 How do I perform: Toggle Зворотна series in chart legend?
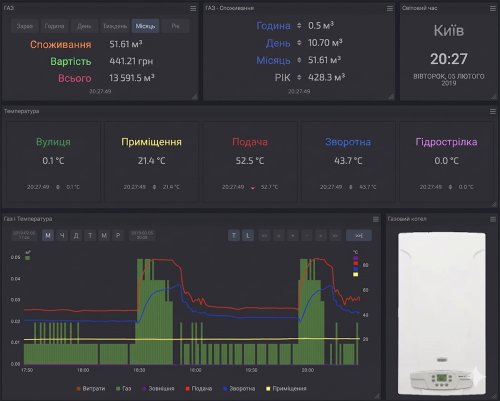[x=239, y=389]
